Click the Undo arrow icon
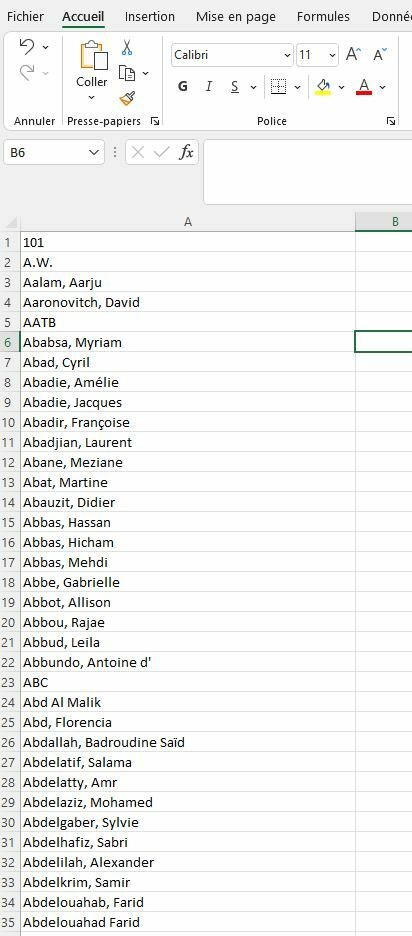Image resolution: width=412 pixels, height=936 pixels. pyautogui.click(x=27, y=46)
